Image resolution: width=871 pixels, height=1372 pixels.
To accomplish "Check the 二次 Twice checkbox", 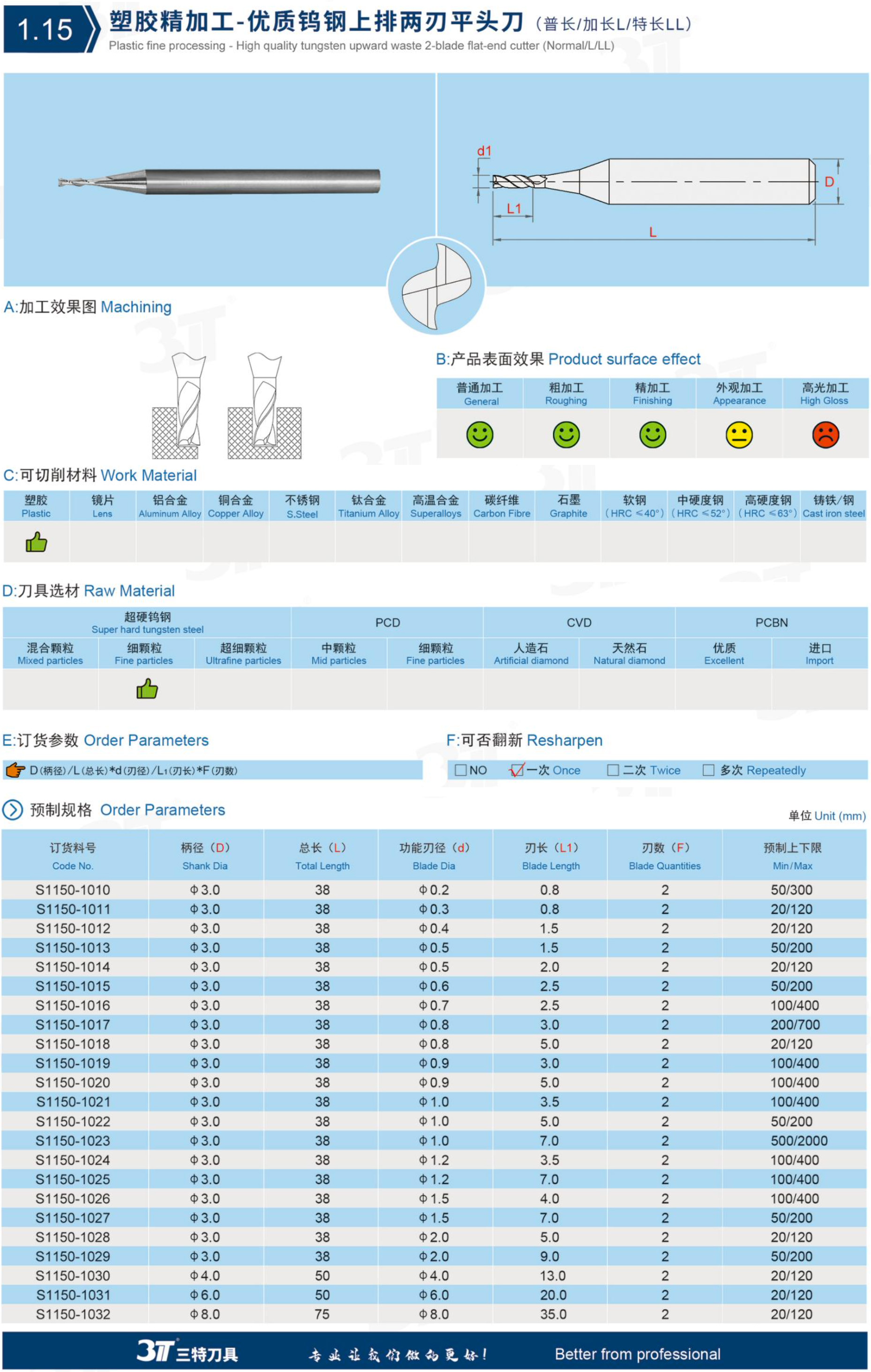I will coord(613,770).
